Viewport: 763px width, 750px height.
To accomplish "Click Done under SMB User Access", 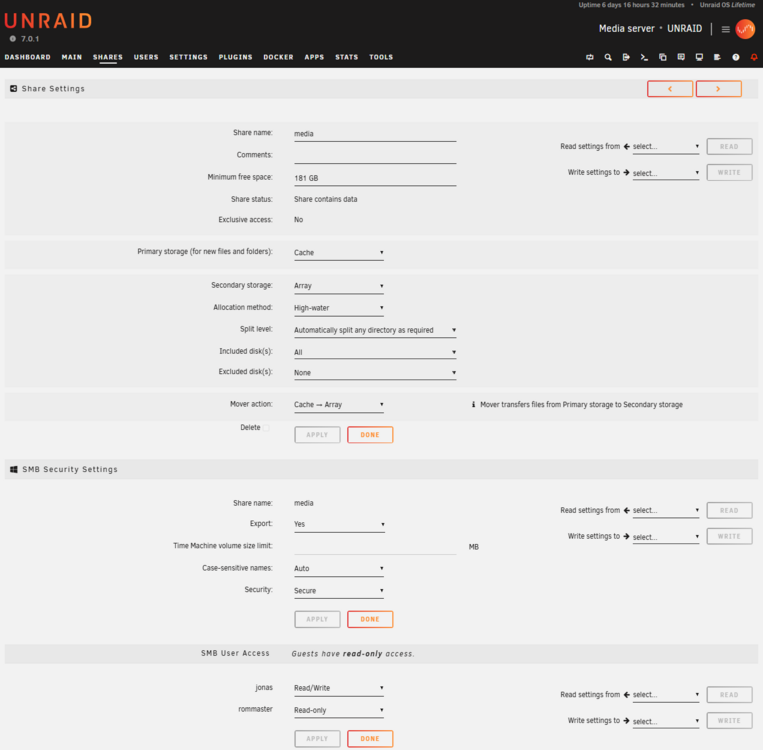I will point(370,739).
